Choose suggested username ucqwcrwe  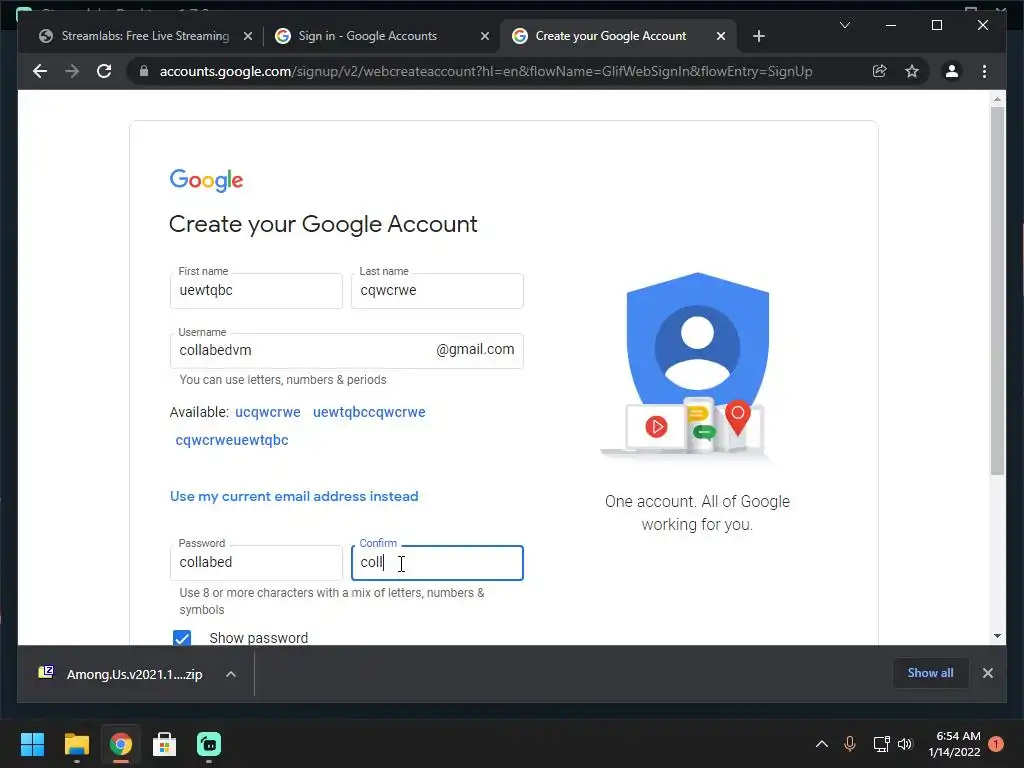pos(268,412)
